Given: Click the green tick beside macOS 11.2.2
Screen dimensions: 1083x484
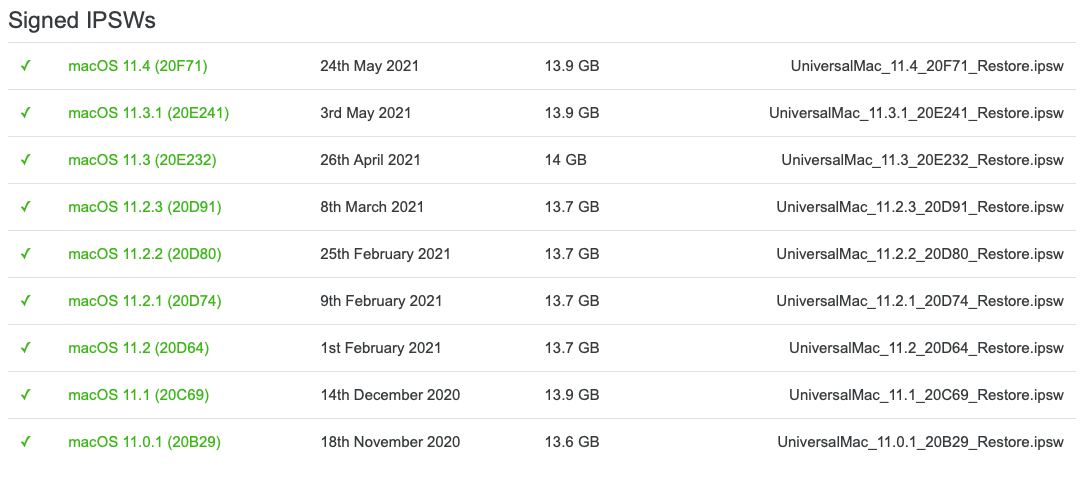Looking at the screenshot, I should [26, 254].
